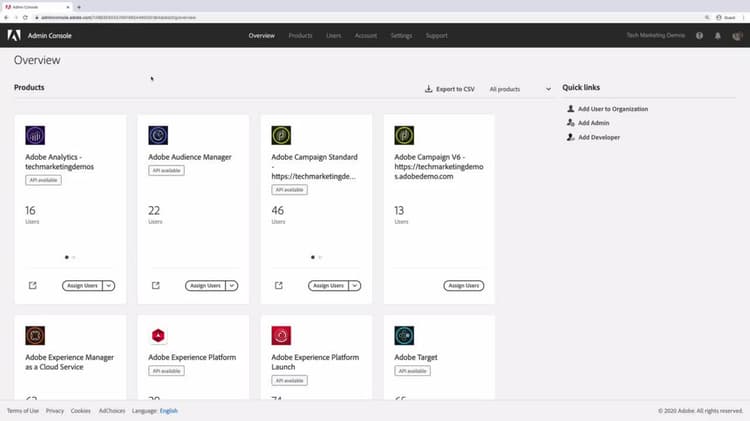This screenshot has height=421, width=750.
Task: Reload the page in browser
Action: pos(25,17)
